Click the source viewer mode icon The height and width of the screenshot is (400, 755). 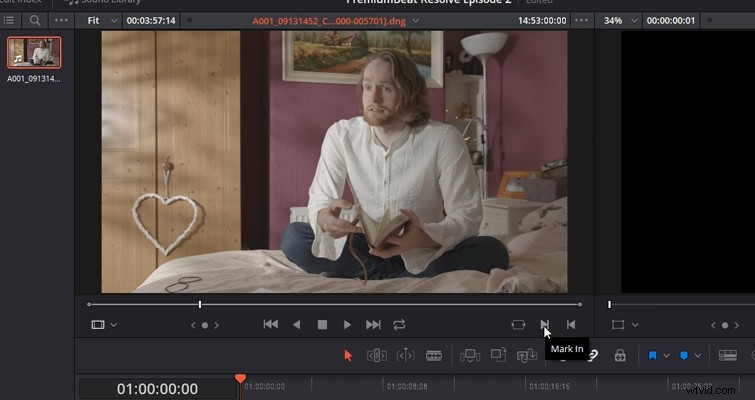pos(98,325)
